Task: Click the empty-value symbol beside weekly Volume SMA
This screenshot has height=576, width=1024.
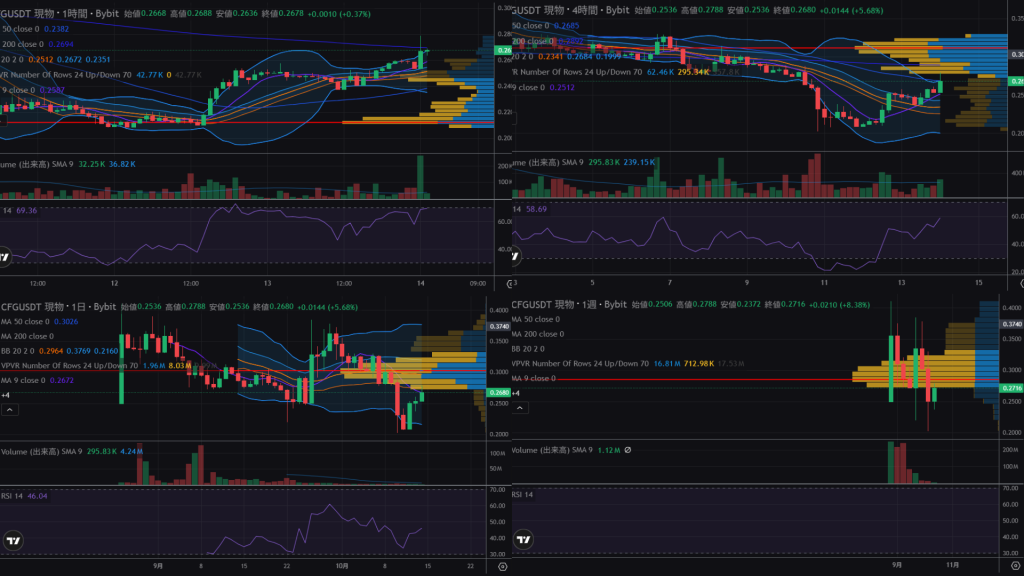Action: (x=627, y=450)
